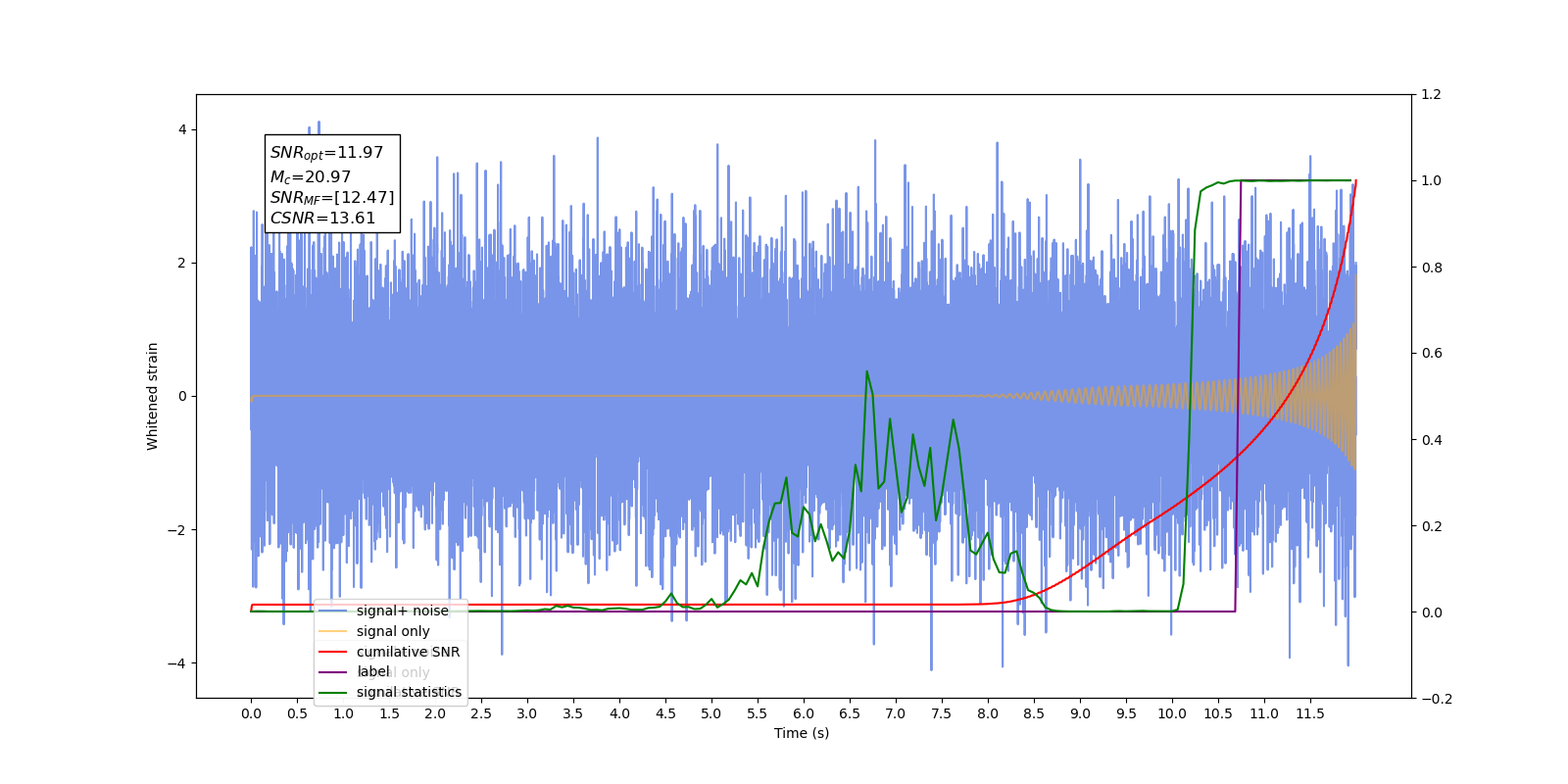
Task: Click the CSNR=13.61 annotation text
Action: [322, 218]
